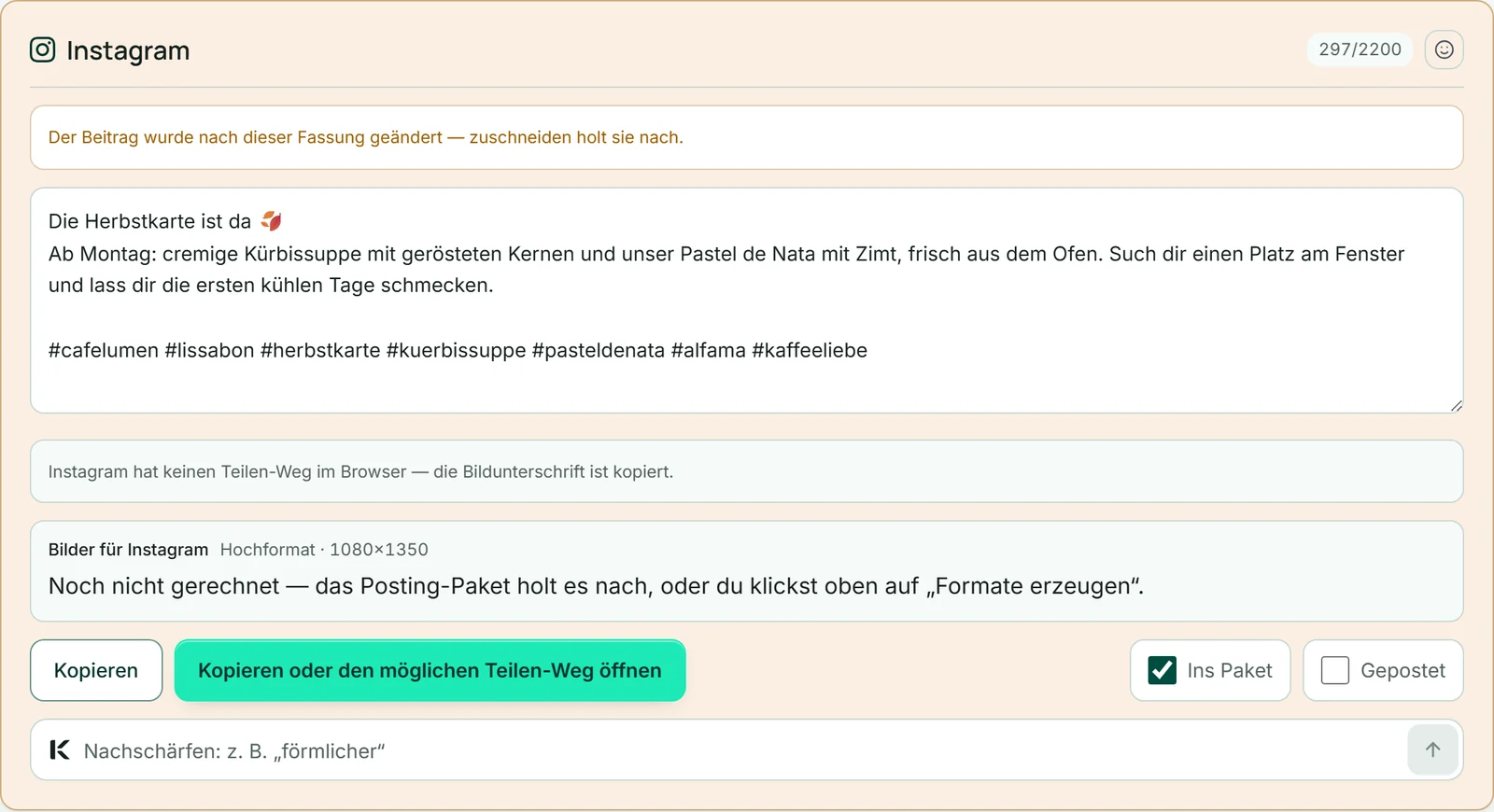This screenshot has width=1494, height=812.
Task: Open the emoji picker smiley icon
Action: 1444,49
